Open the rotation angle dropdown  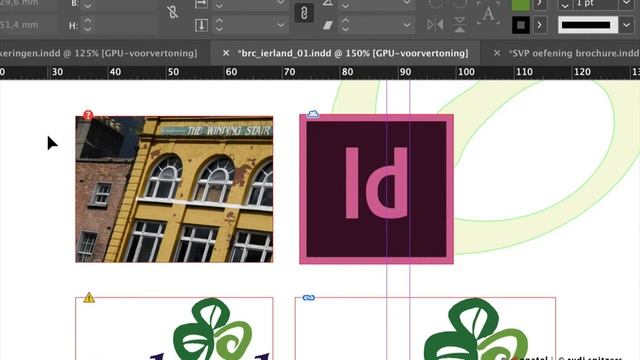click(x=407, y=3)
